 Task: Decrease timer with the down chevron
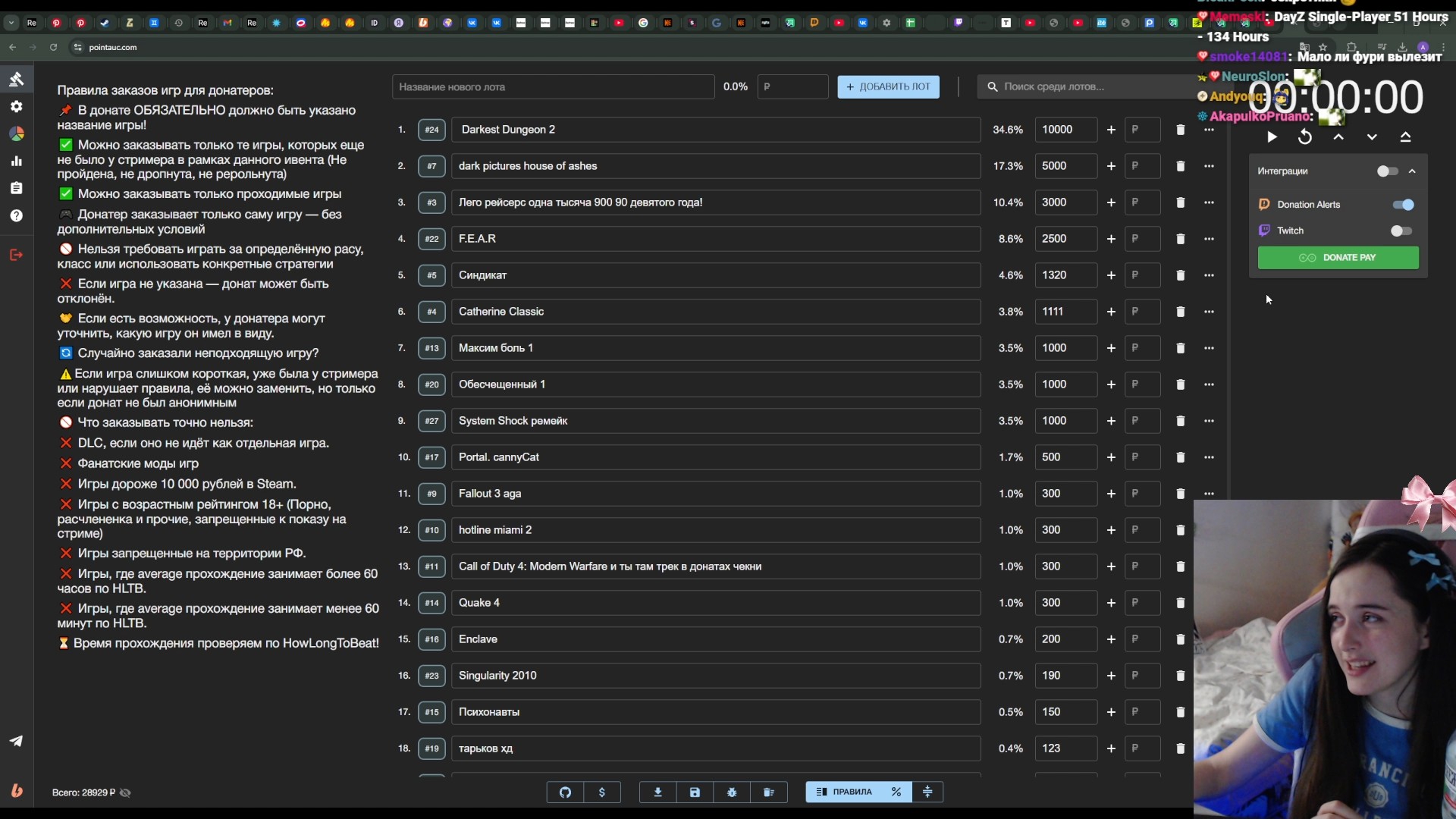pos(1372,137)
